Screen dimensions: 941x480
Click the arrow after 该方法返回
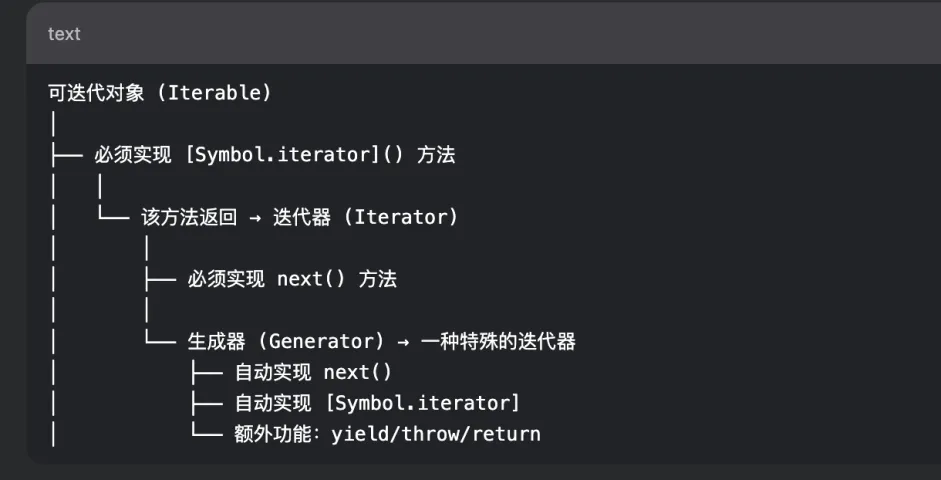click(x=254, y=217)
